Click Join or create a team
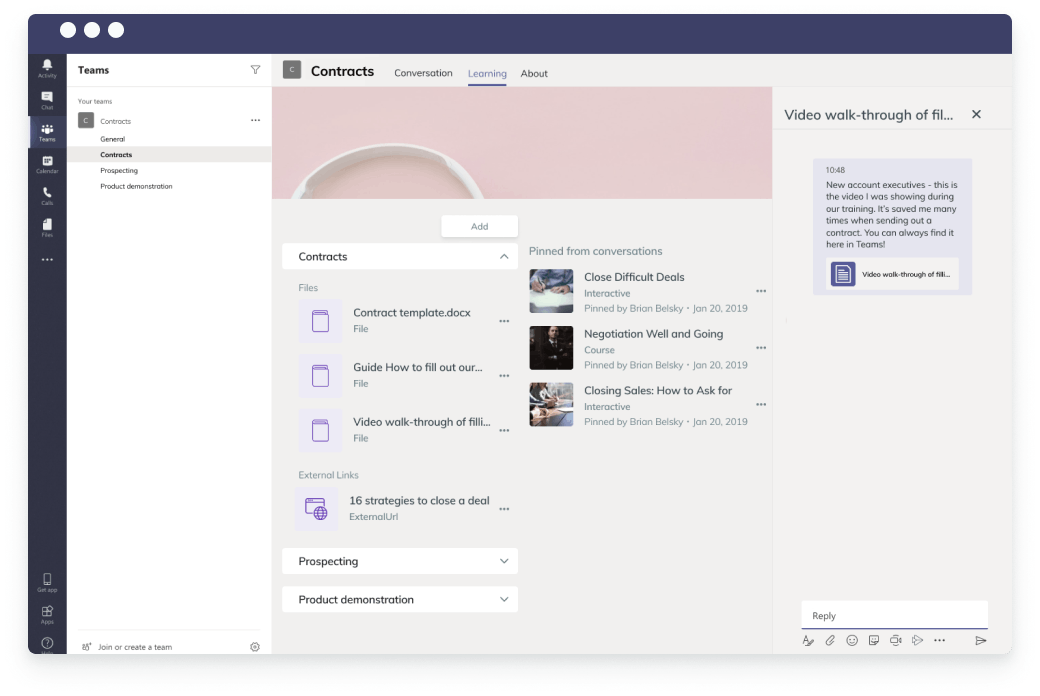Screen dimensions: 1040x696 [135, 647]
